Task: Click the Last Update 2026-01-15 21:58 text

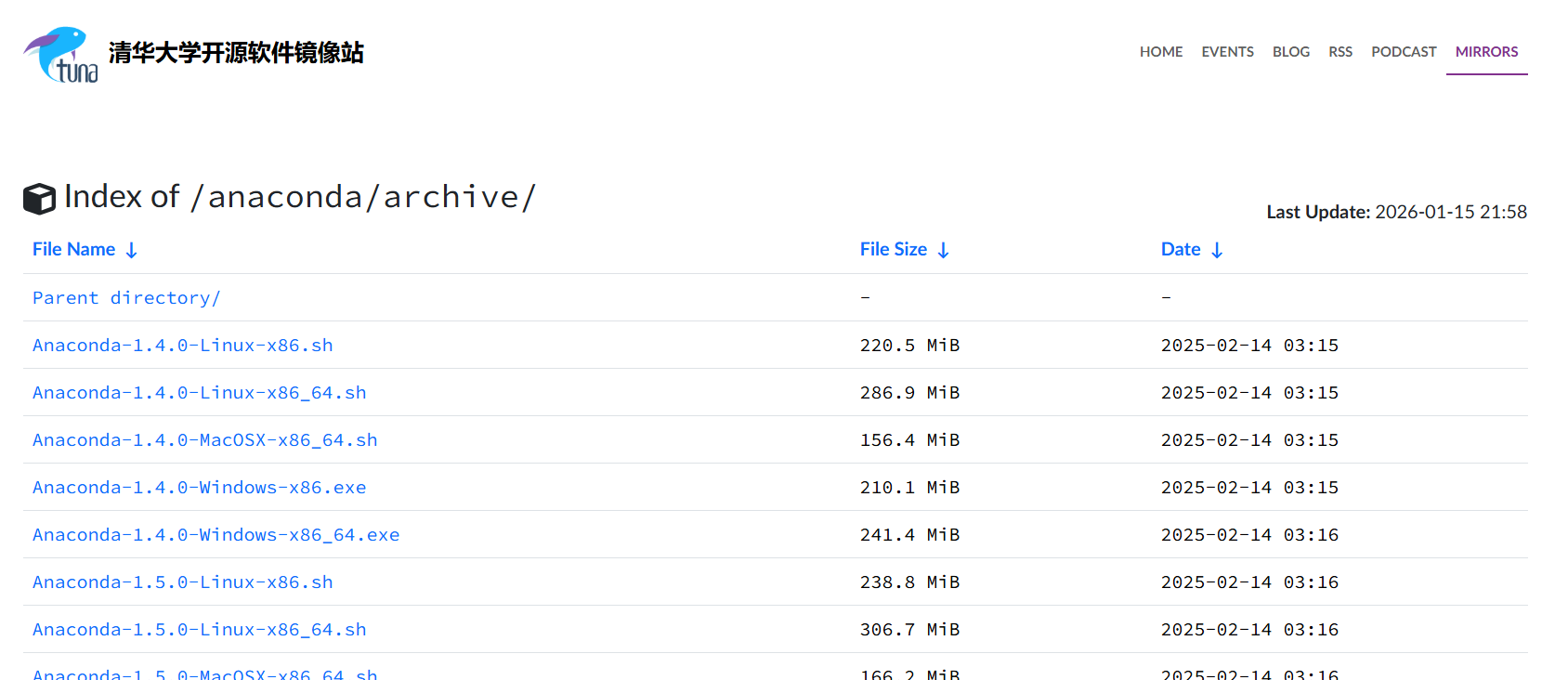Action: pyautogui.click(x=1397, y=212)
